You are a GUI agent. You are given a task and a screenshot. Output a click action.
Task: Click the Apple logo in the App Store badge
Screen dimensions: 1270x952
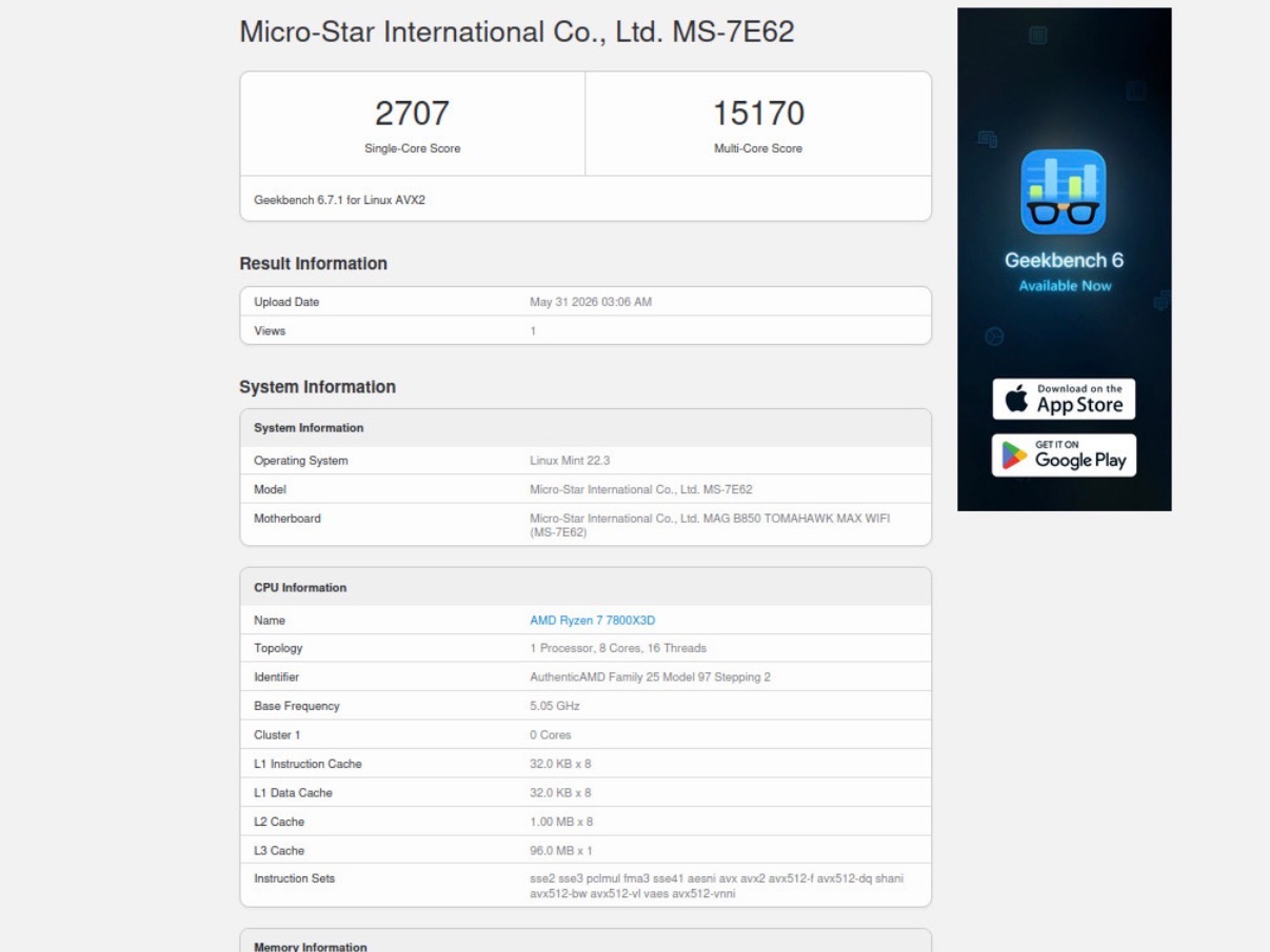click(1016, 398)
